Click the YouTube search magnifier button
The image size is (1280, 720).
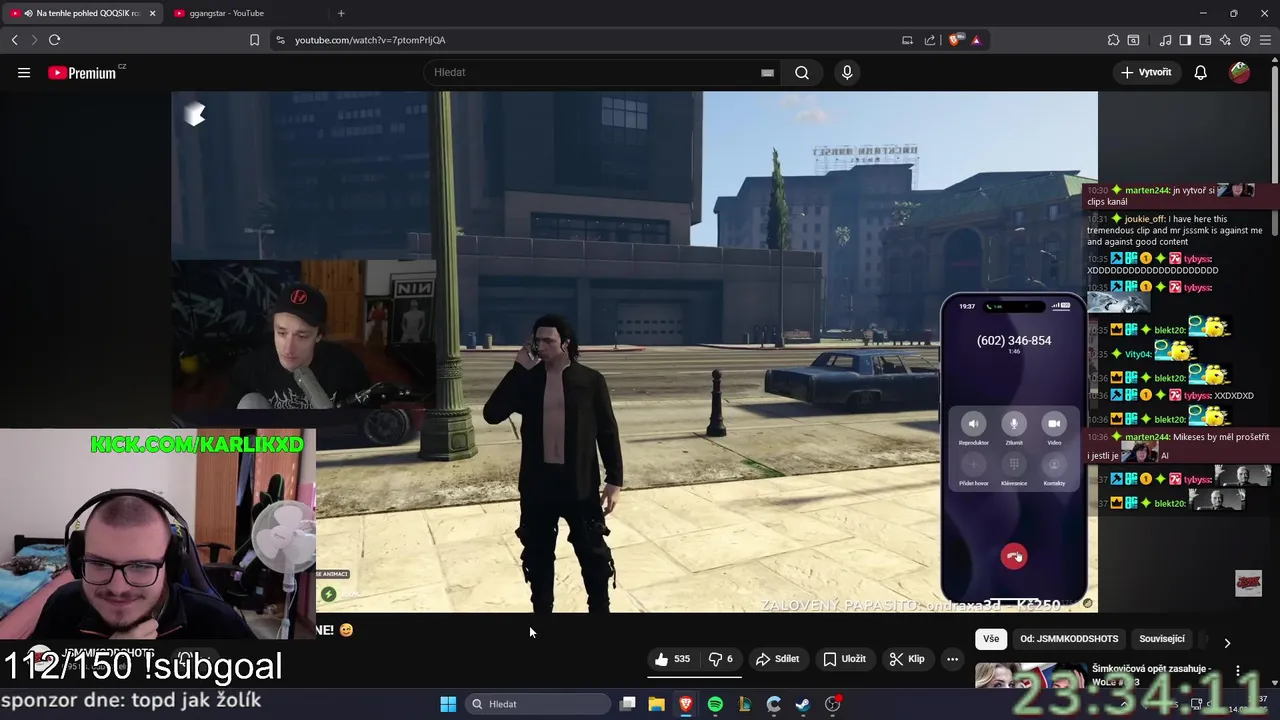point(802,72)
